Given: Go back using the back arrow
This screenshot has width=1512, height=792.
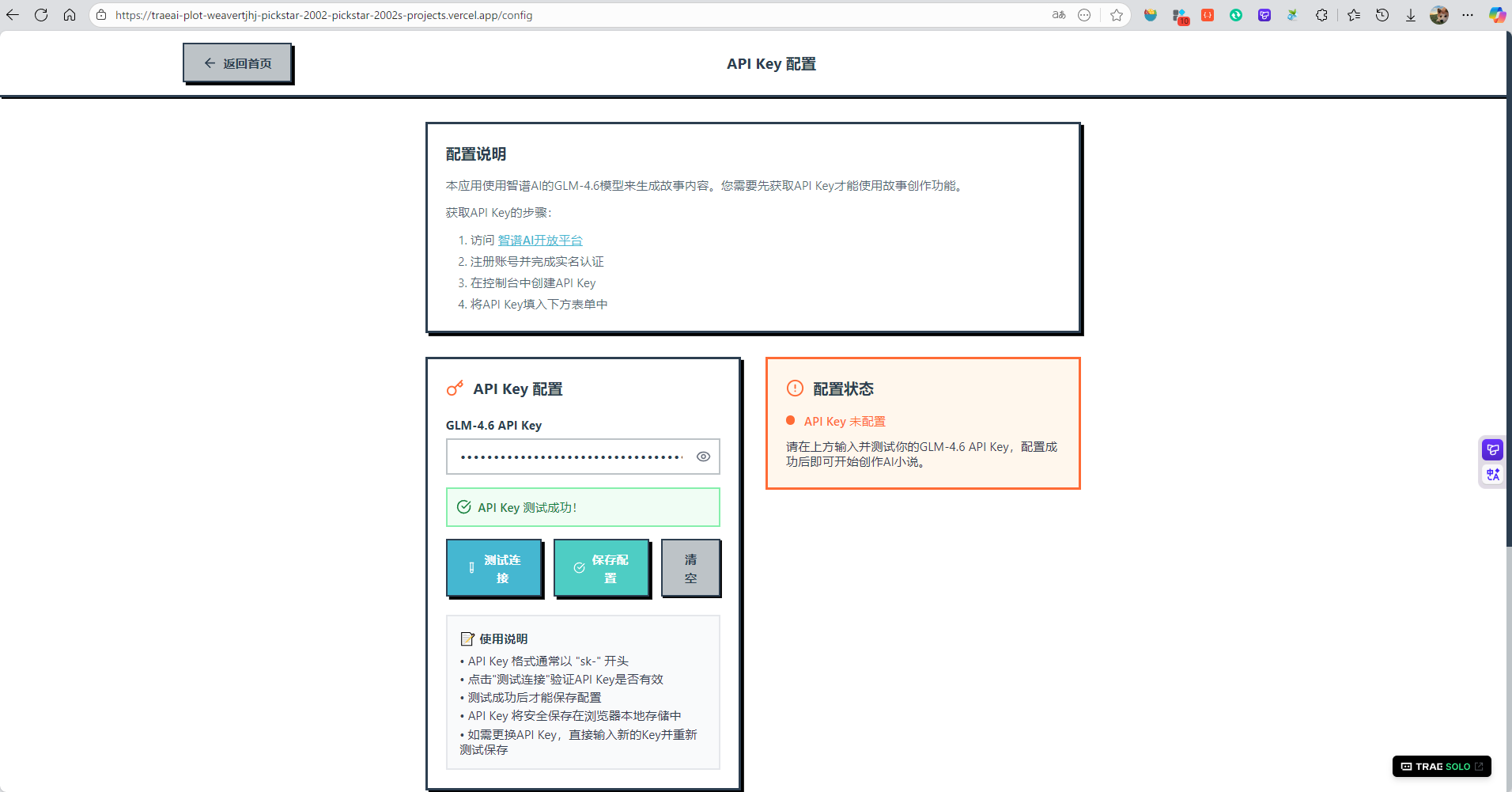Looking at the screenshot, I should (x=13, y=15).
